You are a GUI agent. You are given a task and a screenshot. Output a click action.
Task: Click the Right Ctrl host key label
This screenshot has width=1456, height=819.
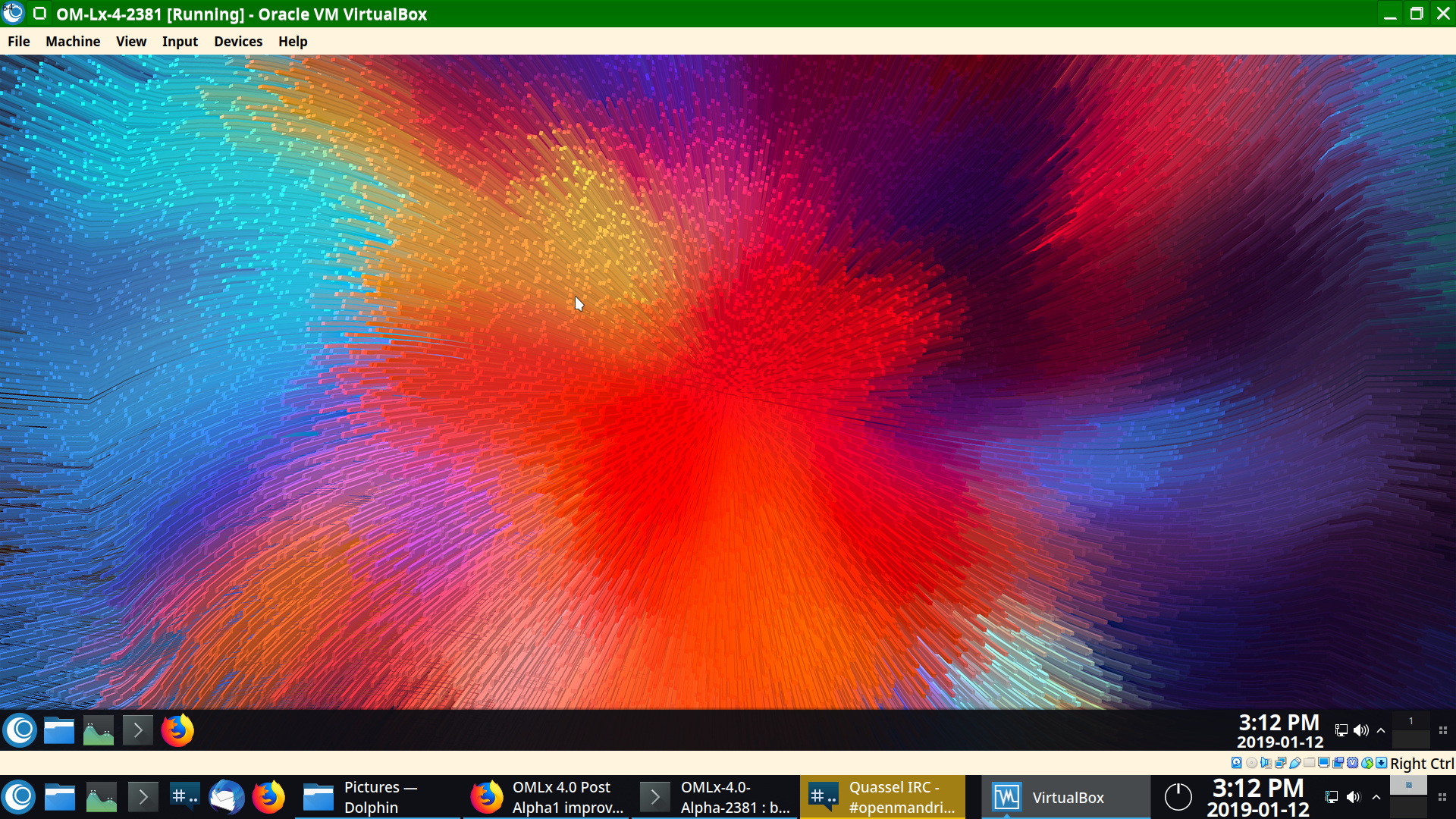(1422, 764)
